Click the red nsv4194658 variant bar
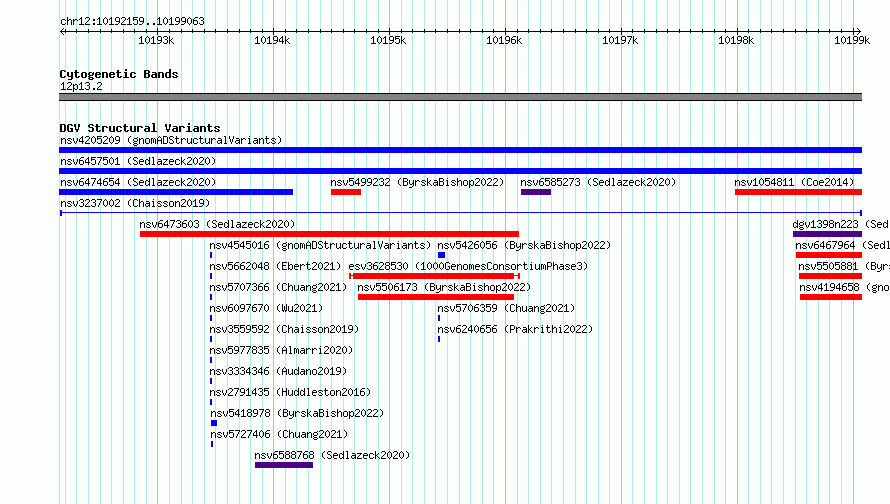Image resolution: width=890 pixels, height=504 pixels. pyautogui.click(x=831, y=297)
